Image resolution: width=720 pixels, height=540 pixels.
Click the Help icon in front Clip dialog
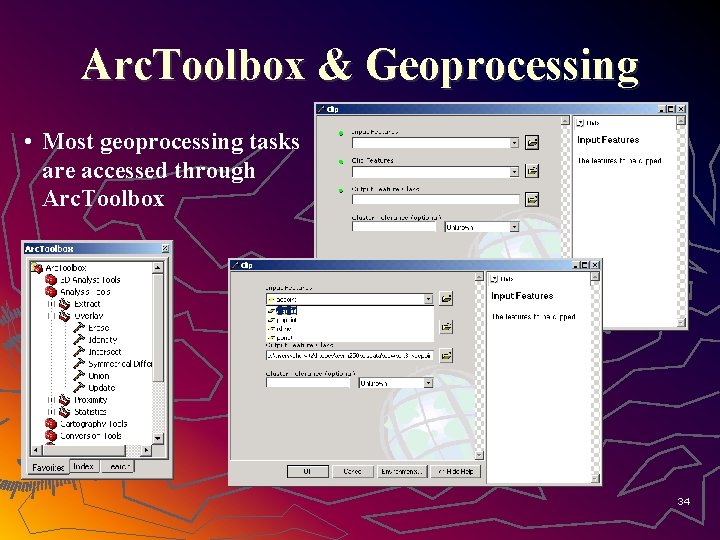tap(495, 279)
